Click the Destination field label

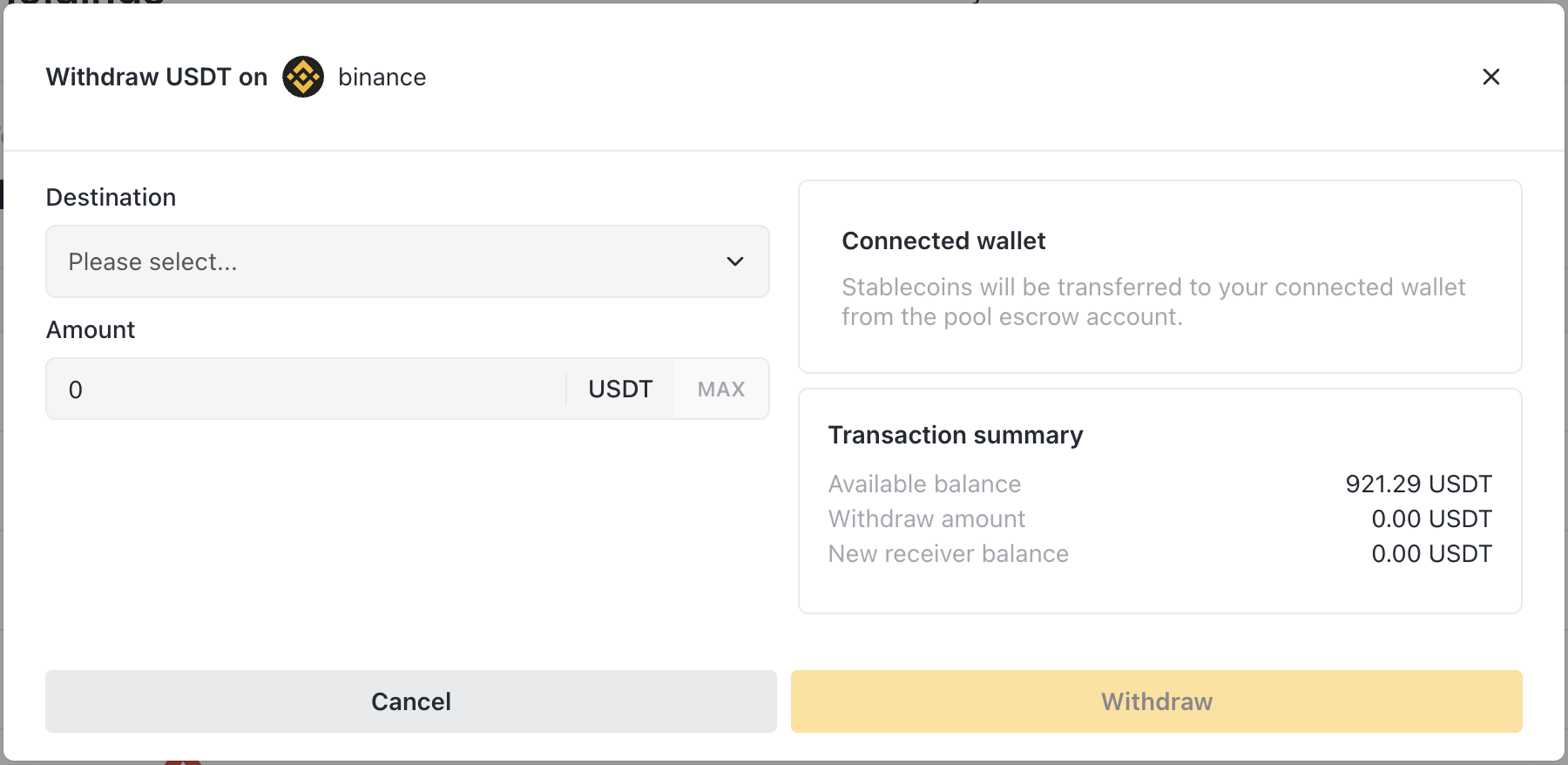111,198
